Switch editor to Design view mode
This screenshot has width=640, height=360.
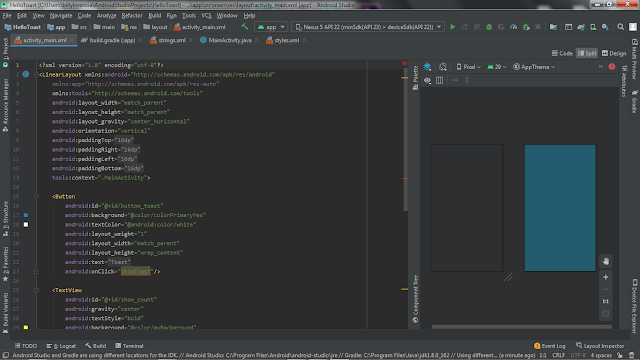(614, 53)
